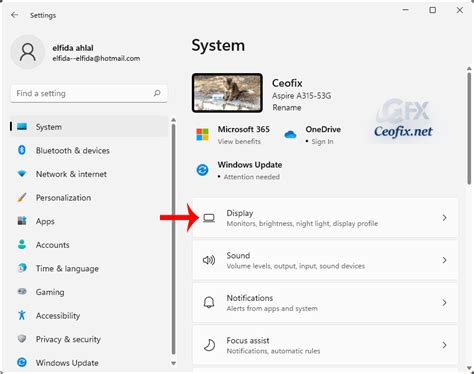Image resolution: width=474 pixels, height=374 pixels.
Task: Open Privacy & security settings
Action: [89, 339]
